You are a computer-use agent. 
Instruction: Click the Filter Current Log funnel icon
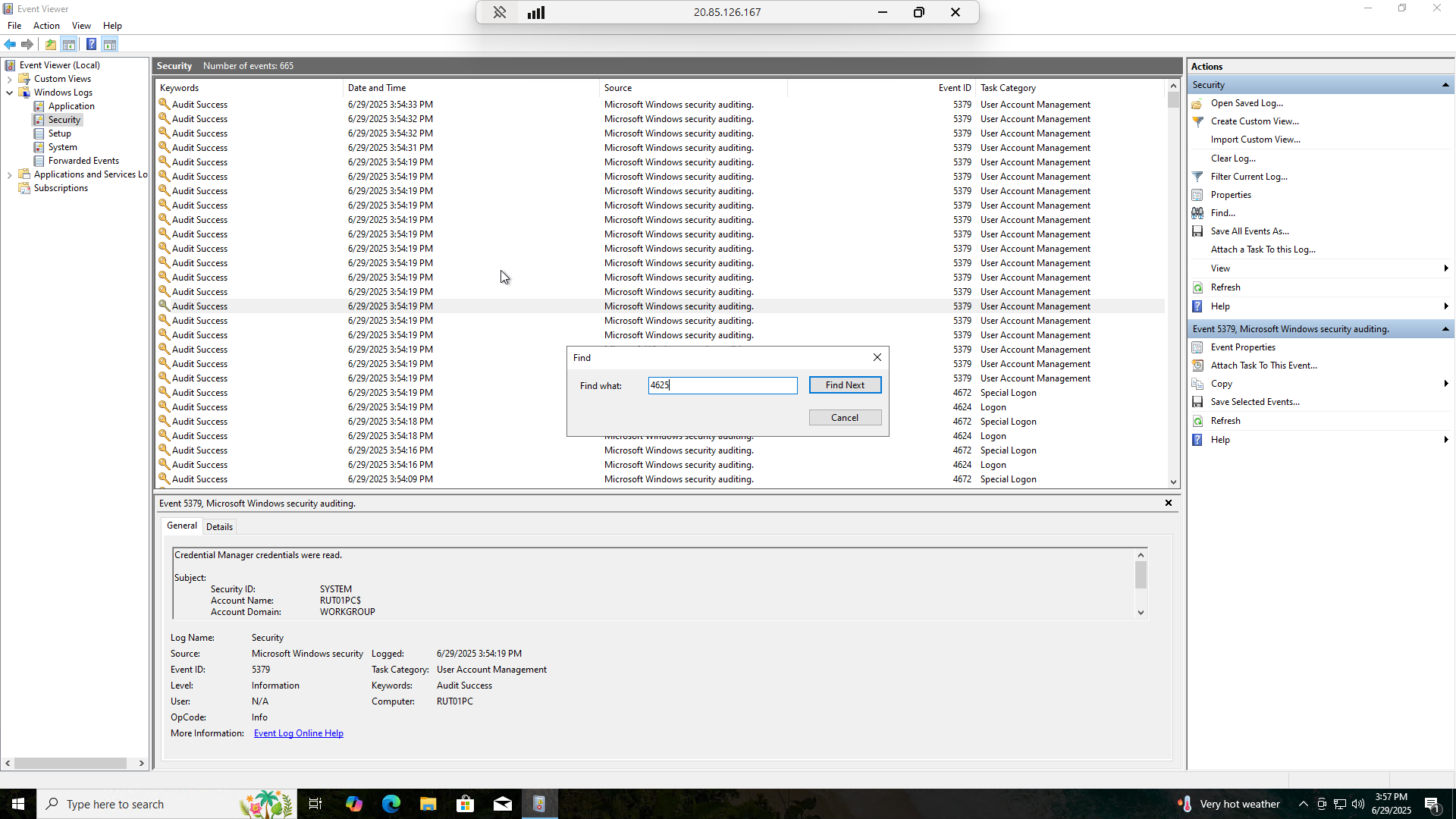pos(1197,177)
